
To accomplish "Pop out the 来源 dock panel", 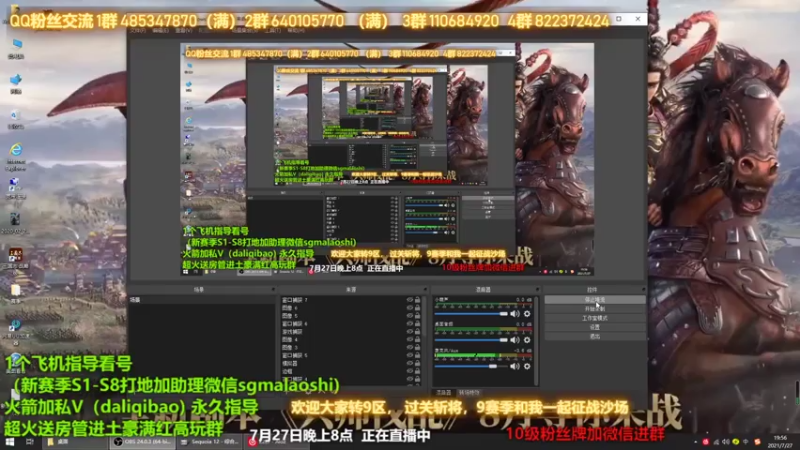I will 424,290.
